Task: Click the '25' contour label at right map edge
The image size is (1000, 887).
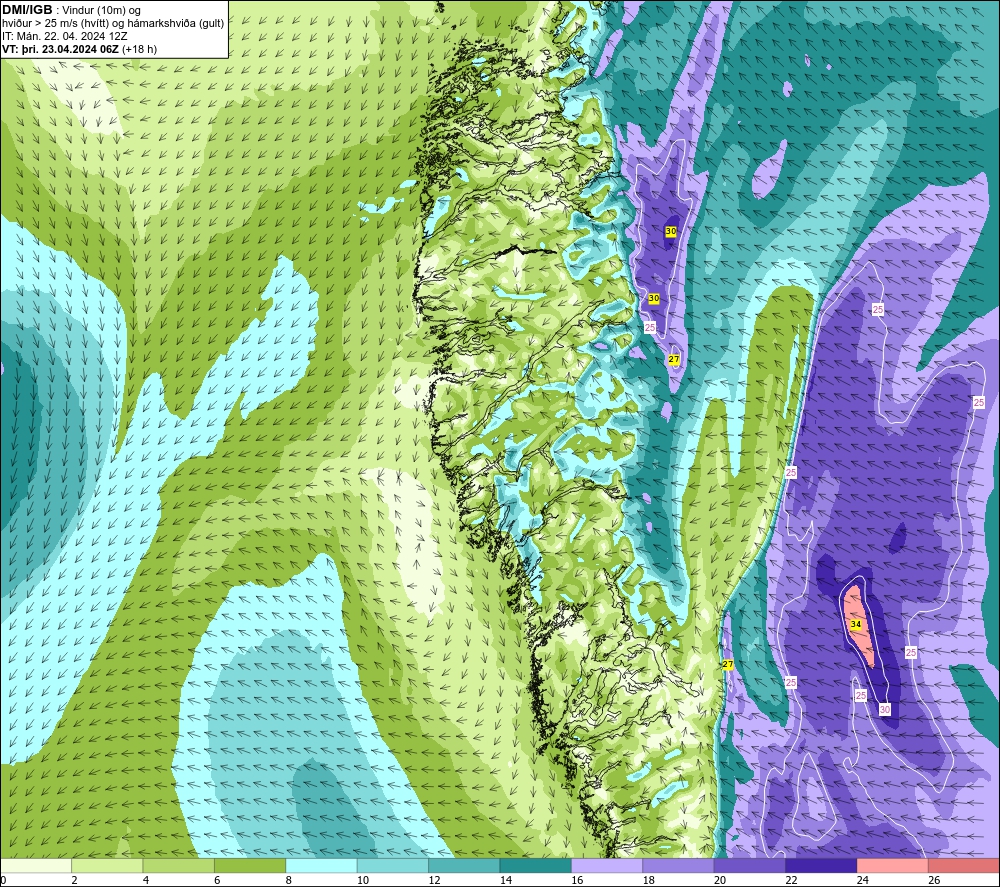Action: pos(979,402)
